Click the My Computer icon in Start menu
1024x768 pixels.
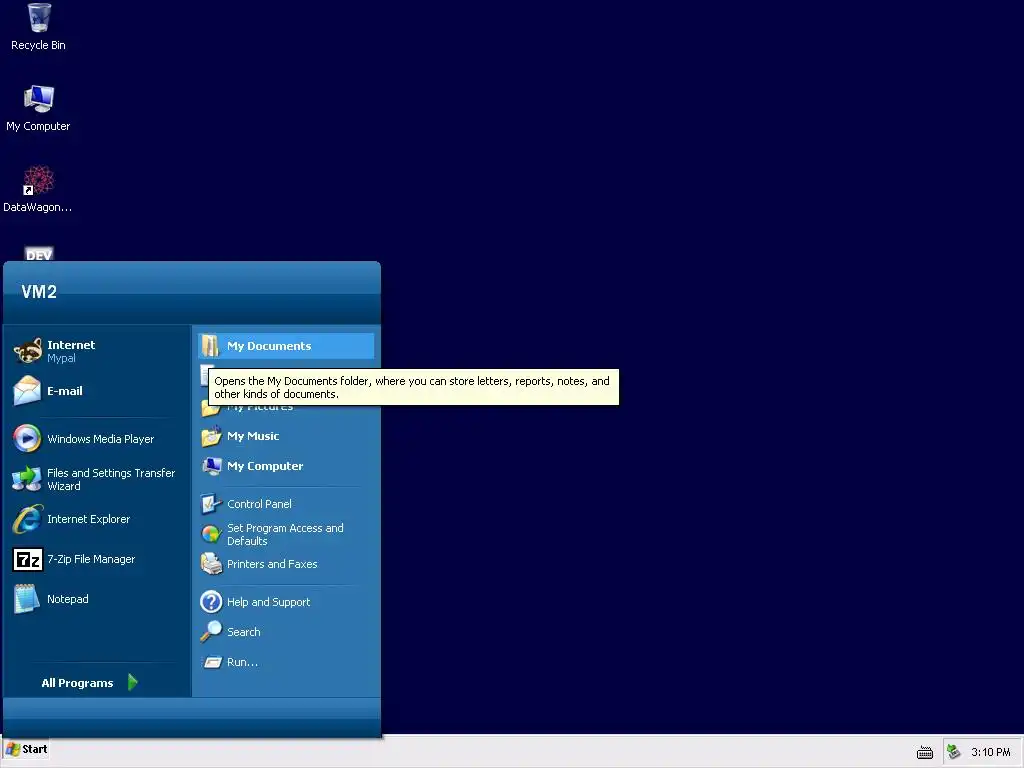click(211, 466)
